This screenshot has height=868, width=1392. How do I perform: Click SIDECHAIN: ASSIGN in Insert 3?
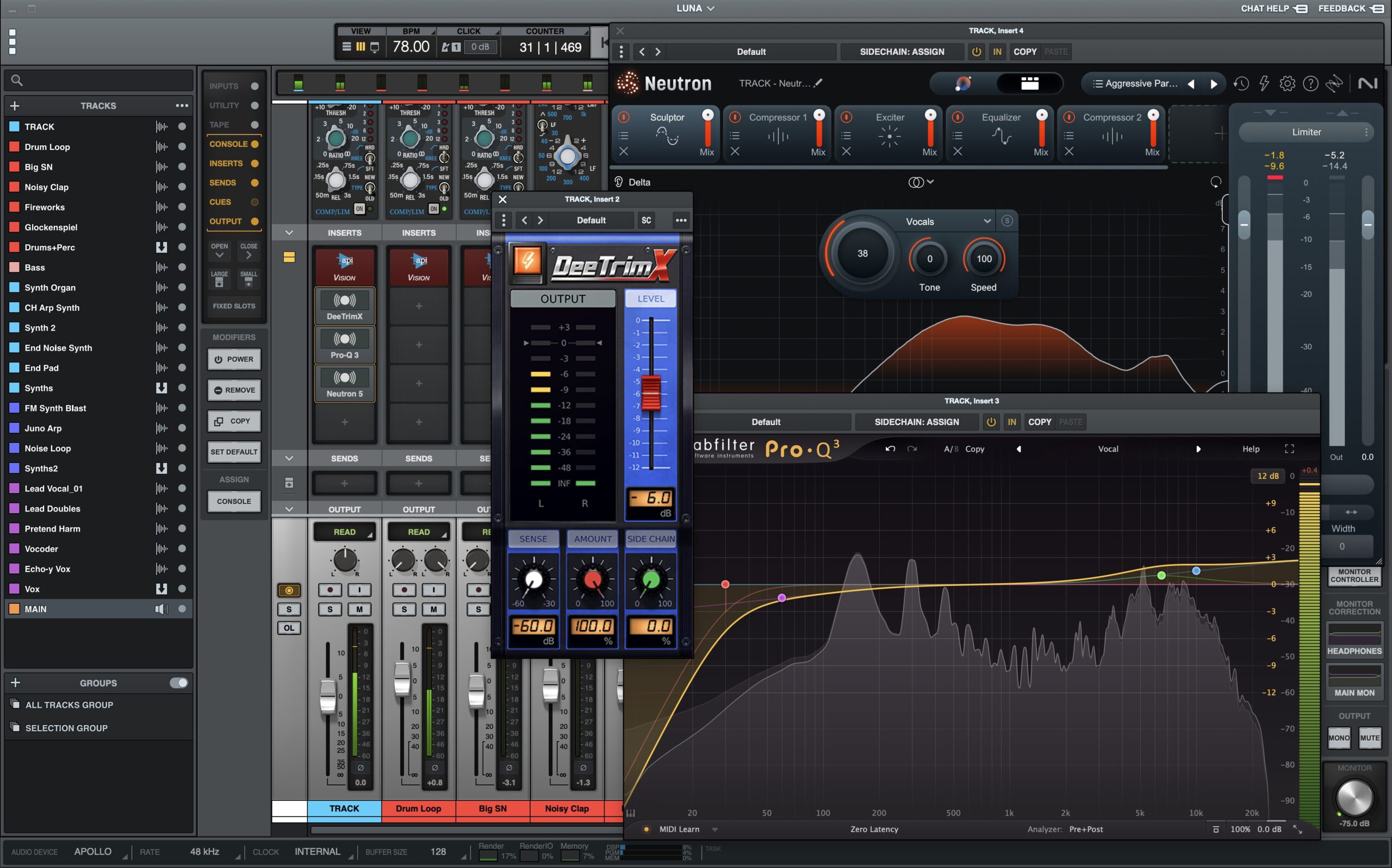(917, 422)
